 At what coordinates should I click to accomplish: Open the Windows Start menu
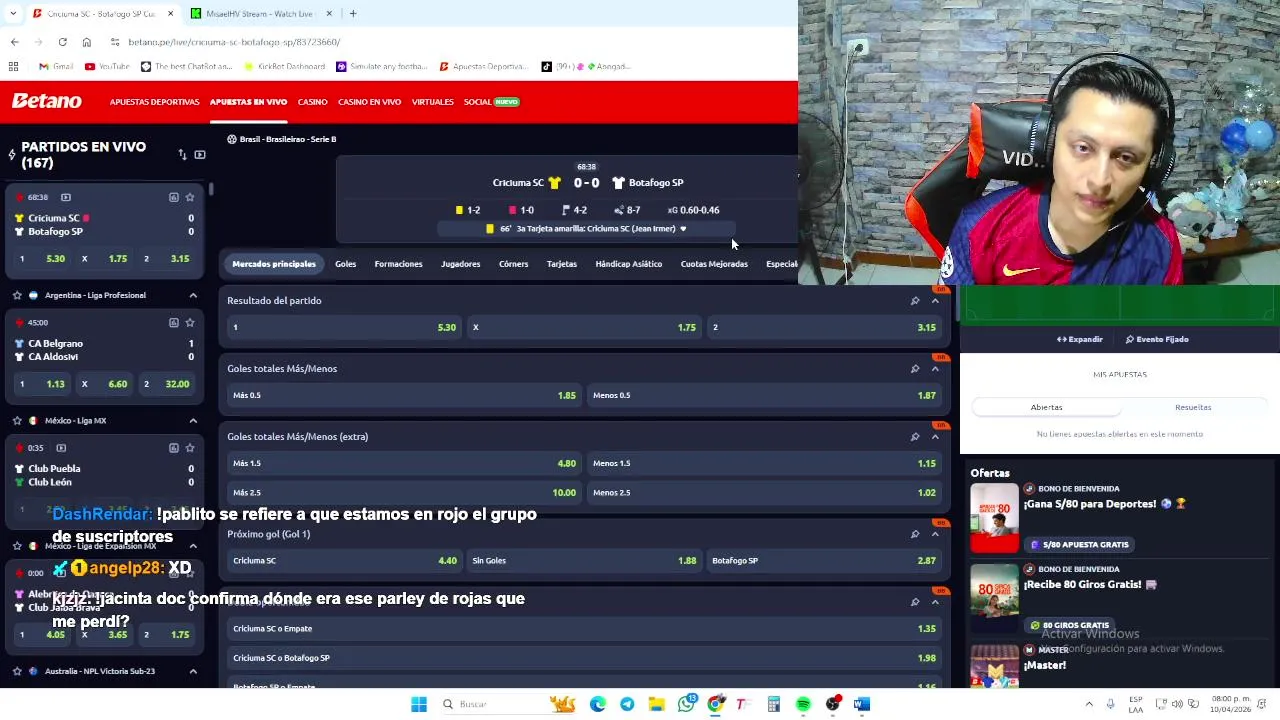click(x=419, y=704)
